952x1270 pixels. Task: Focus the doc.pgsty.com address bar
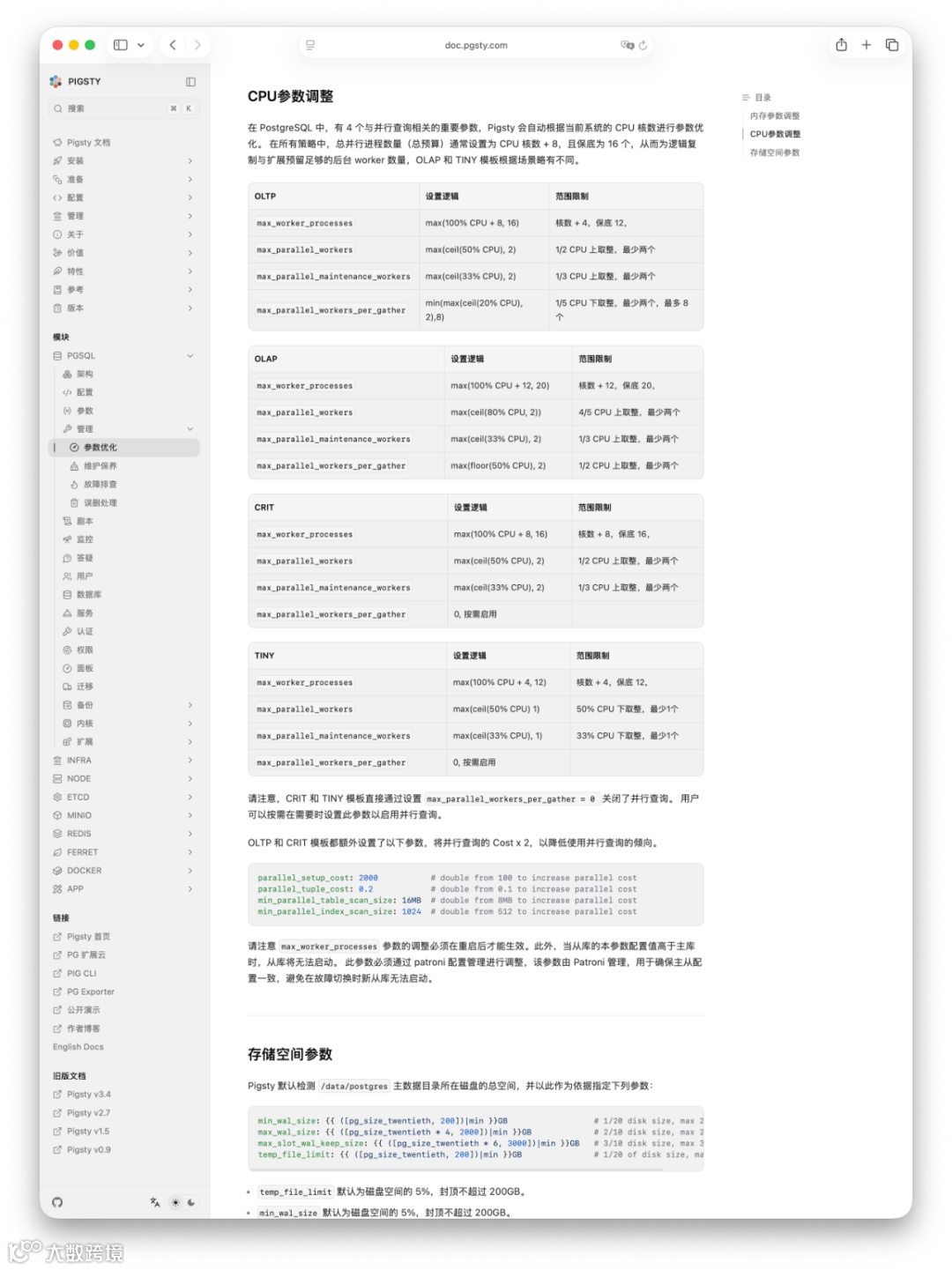[x=476, y=45]
